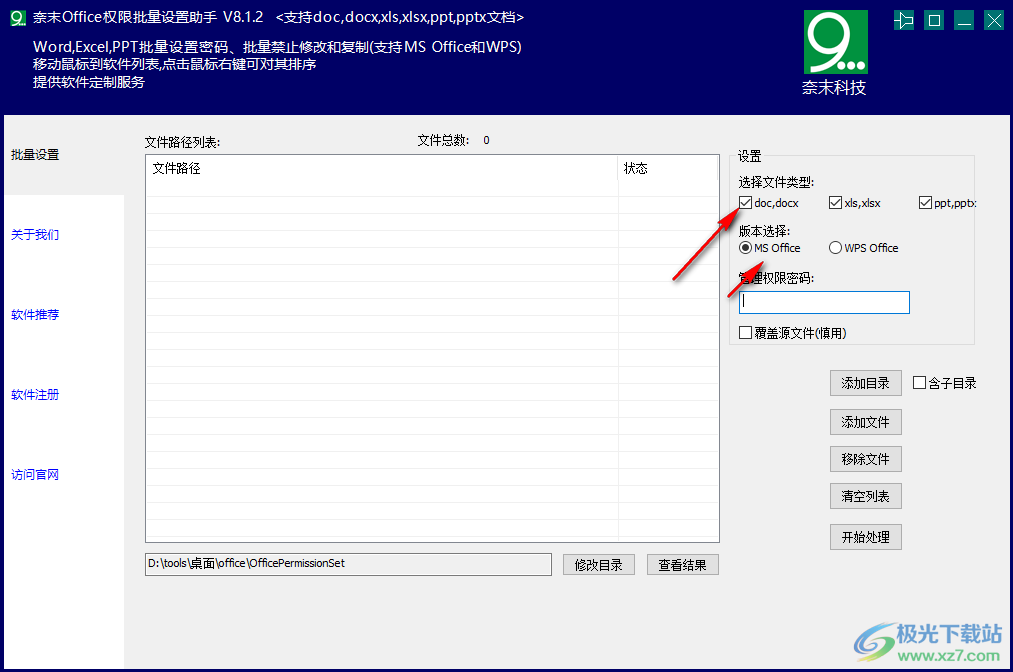
Task: Enable the 含子目录 include subfolders checkbox
Action: click(919, 383)
